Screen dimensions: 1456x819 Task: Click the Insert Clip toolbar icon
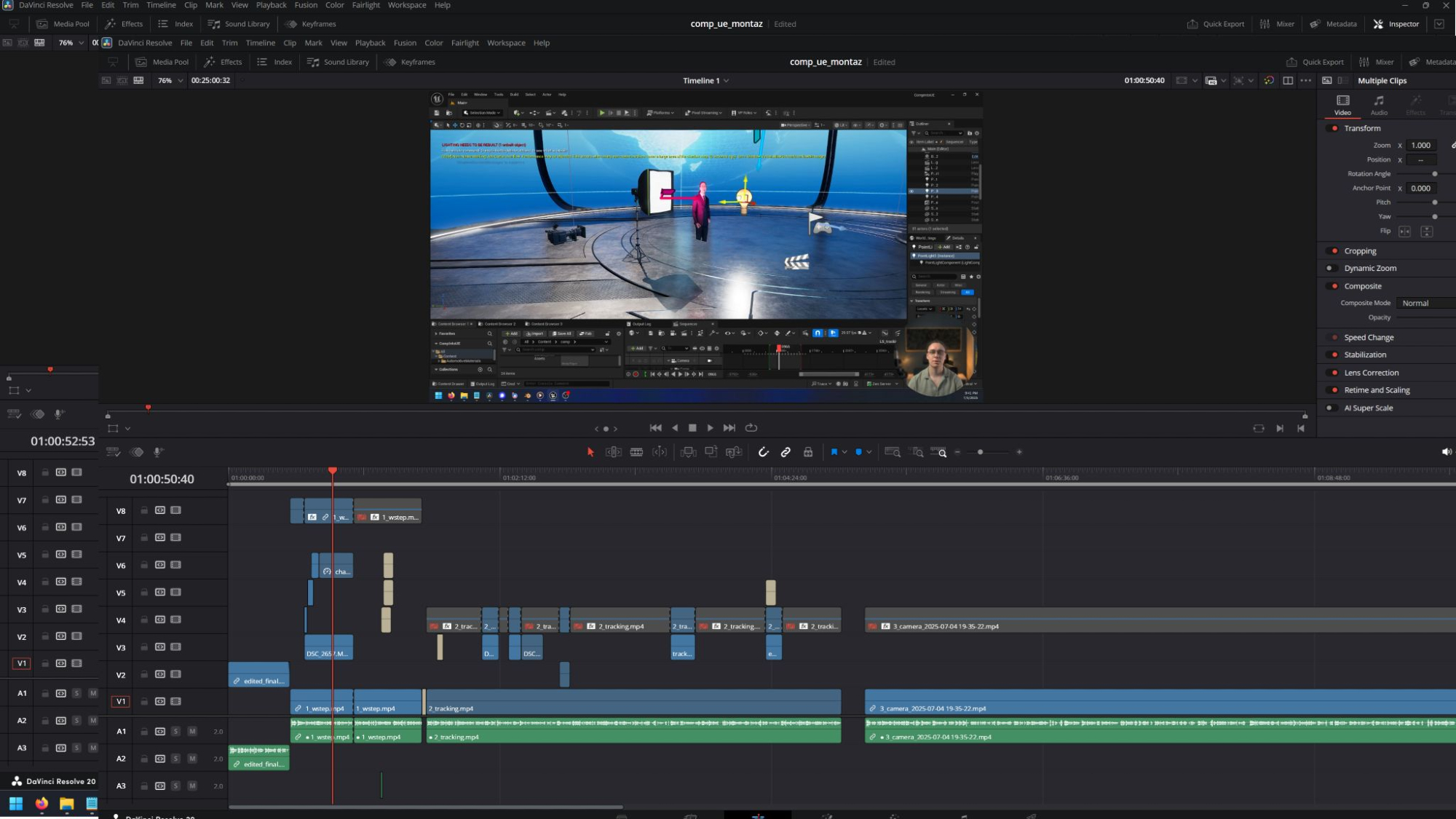click(x=688, y=452)
